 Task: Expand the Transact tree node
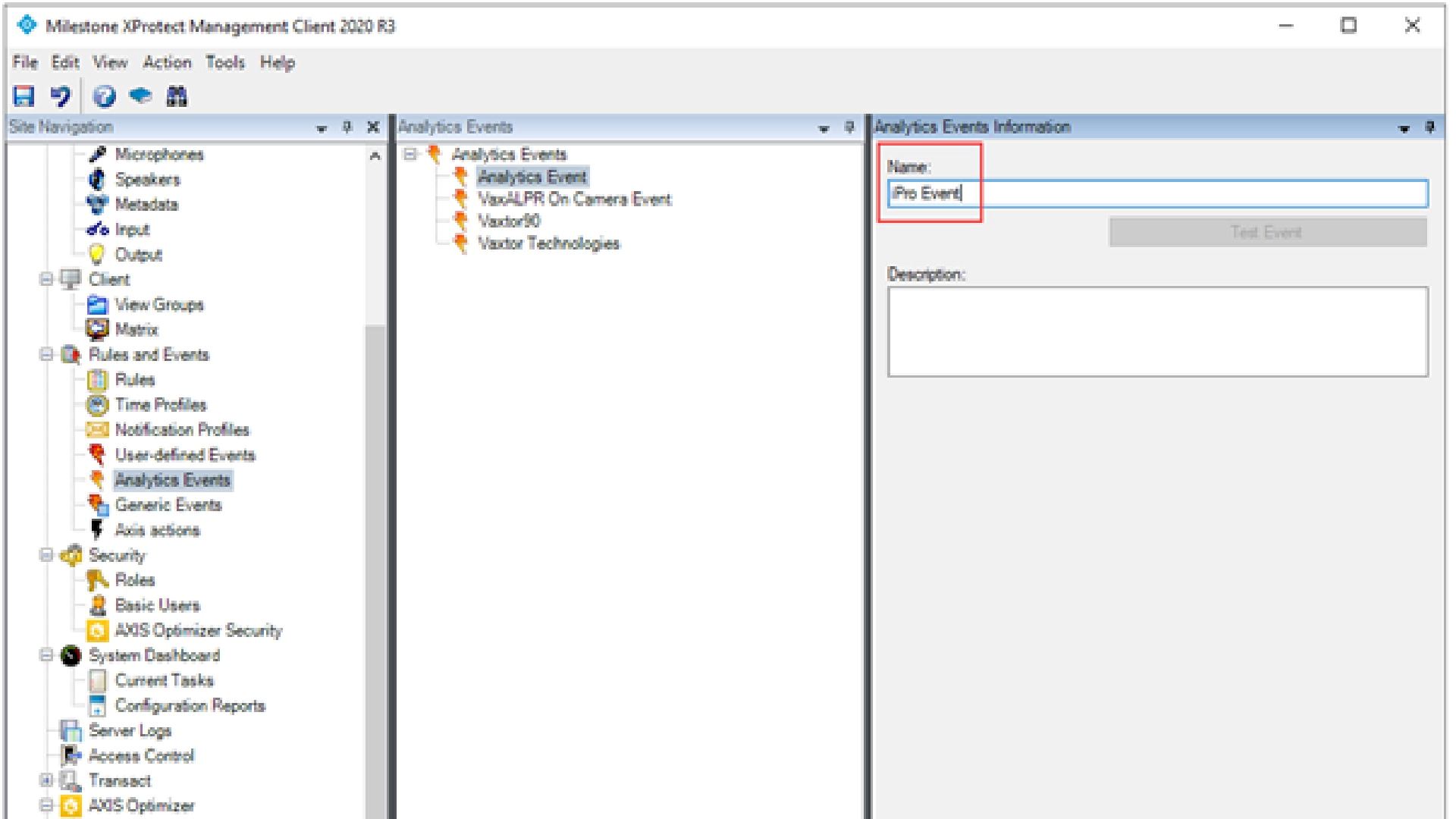(x=46, y=780)
